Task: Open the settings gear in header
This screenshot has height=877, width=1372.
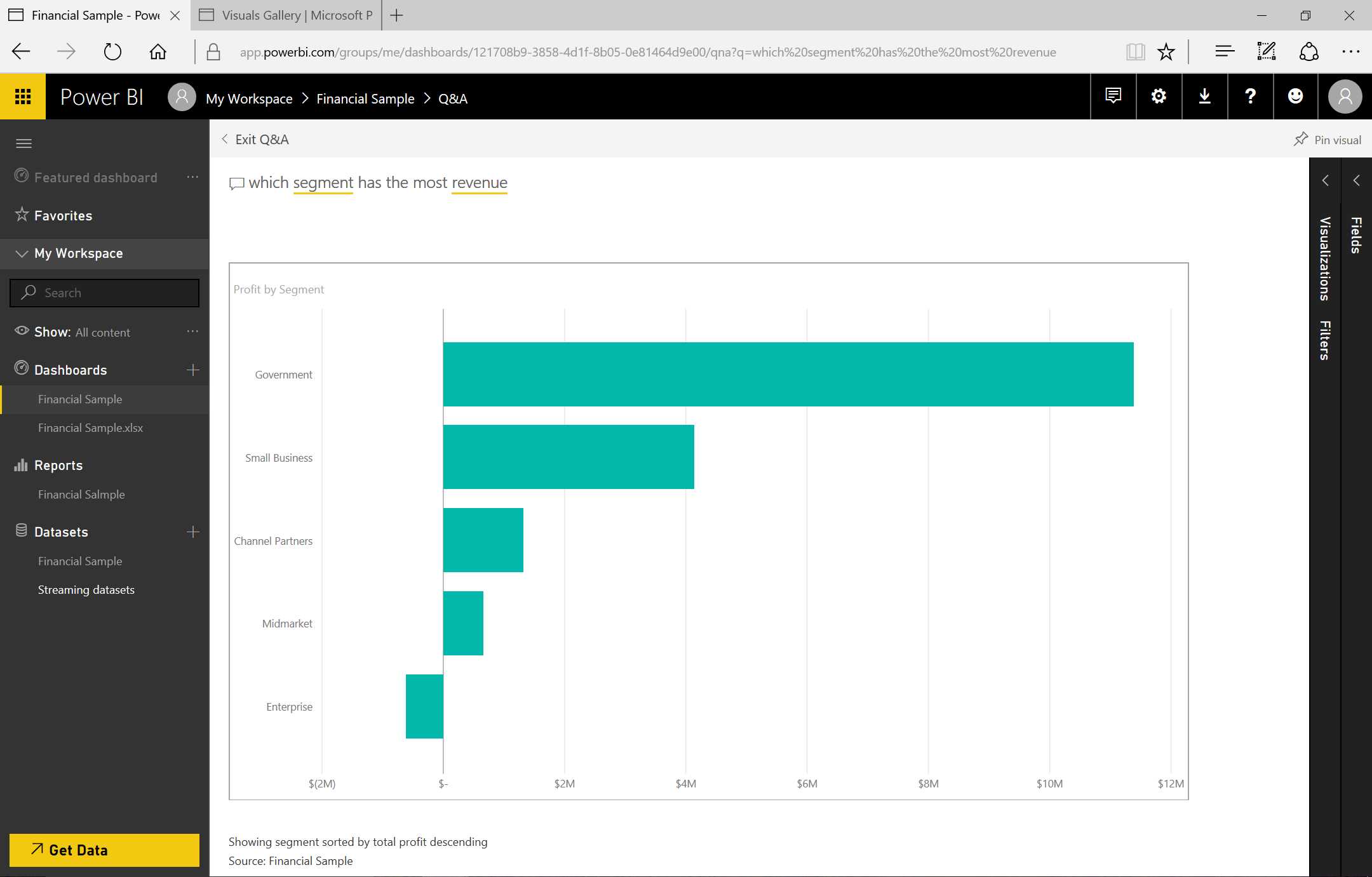Action: coord(1159,97)
